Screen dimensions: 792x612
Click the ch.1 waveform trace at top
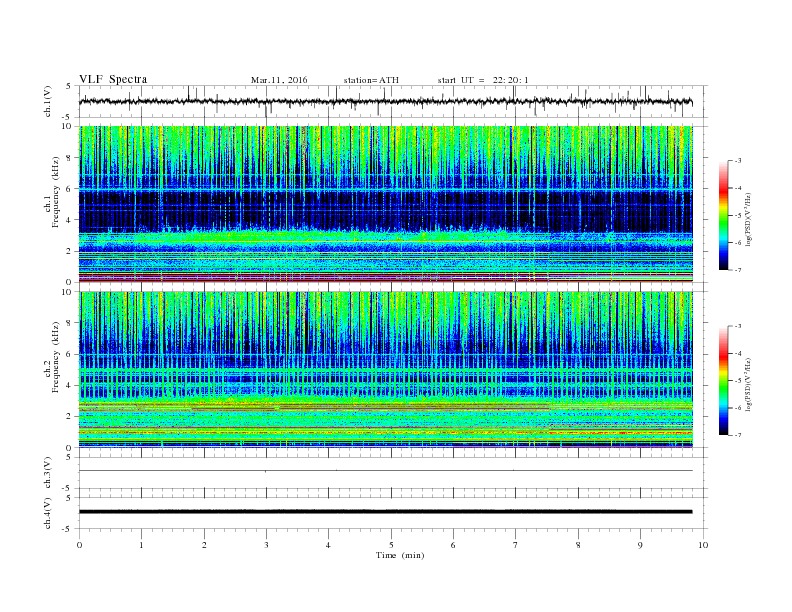386,101
